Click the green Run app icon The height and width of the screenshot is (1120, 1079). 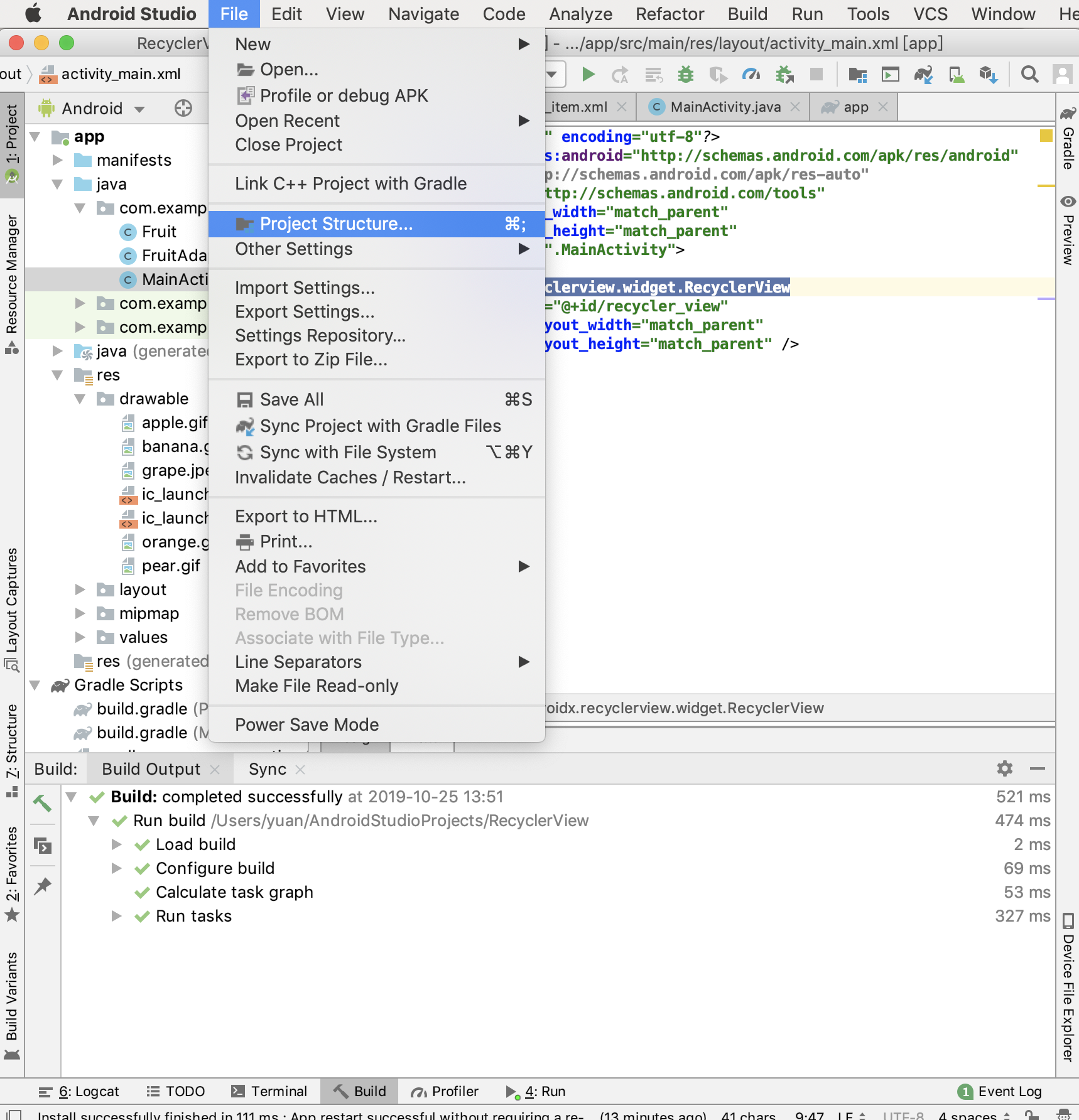coord(588,75)
